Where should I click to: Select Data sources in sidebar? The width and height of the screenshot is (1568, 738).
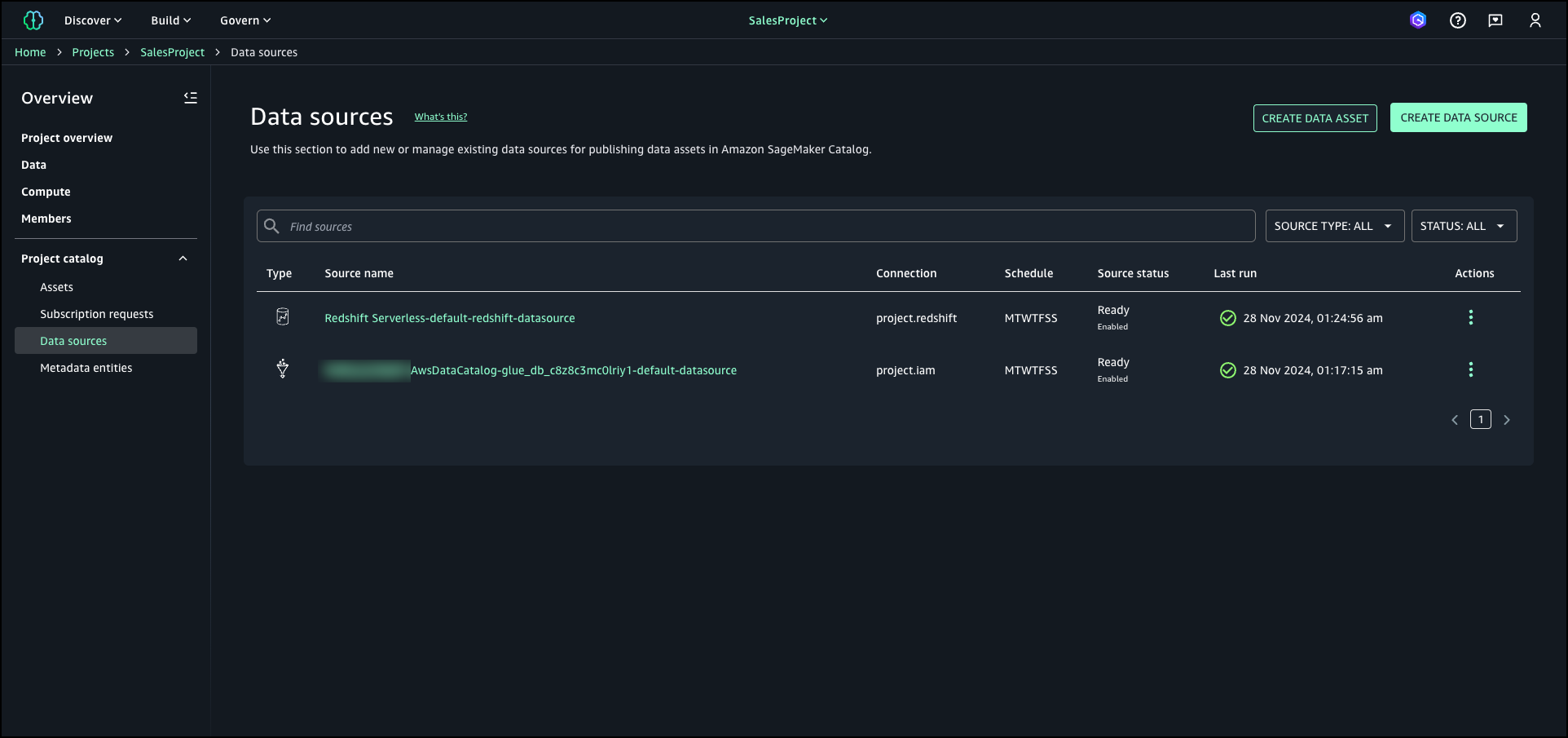pos(106,341)
